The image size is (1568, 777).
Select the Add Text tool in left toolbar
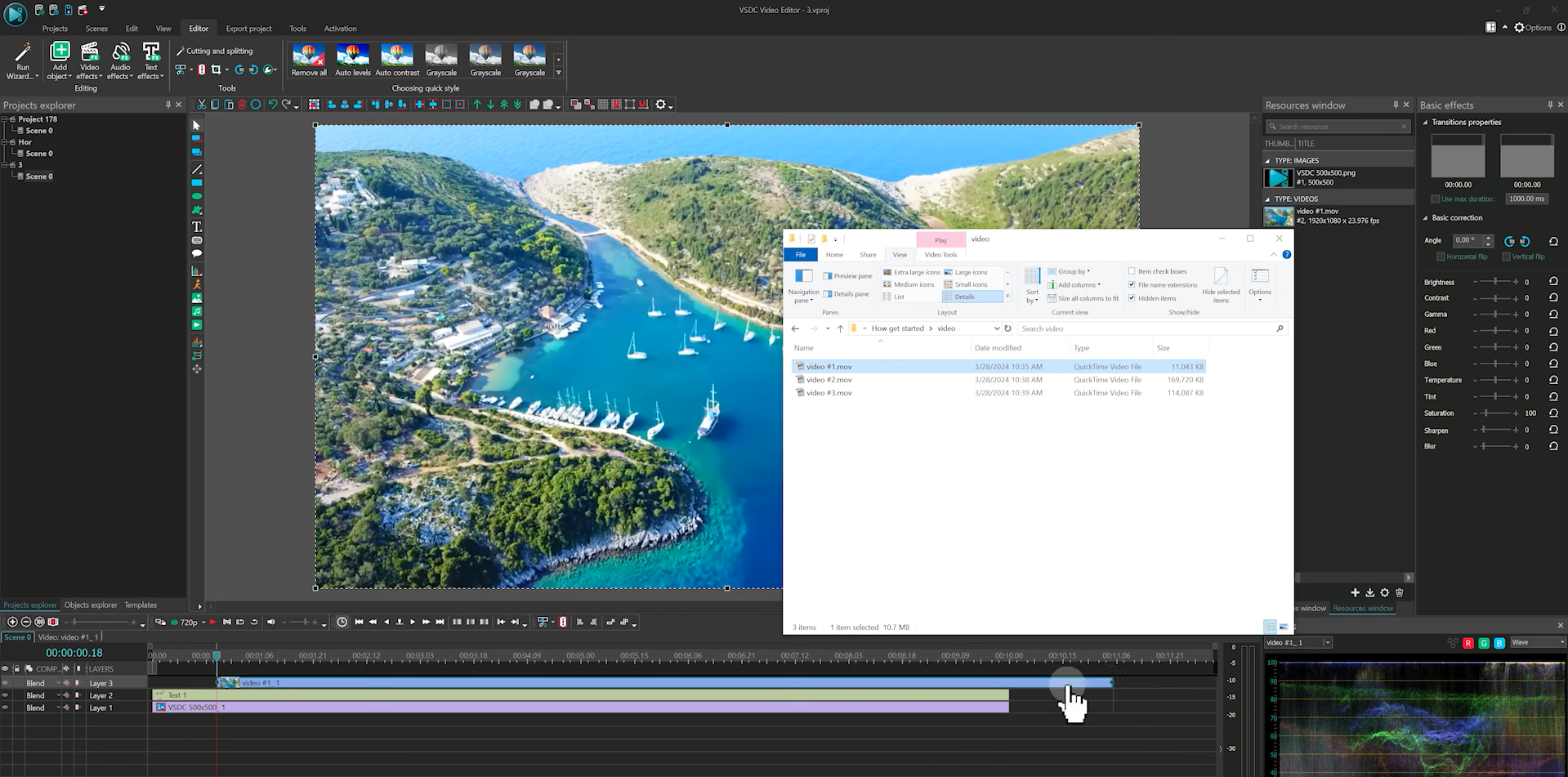click(x=196, y=226)
